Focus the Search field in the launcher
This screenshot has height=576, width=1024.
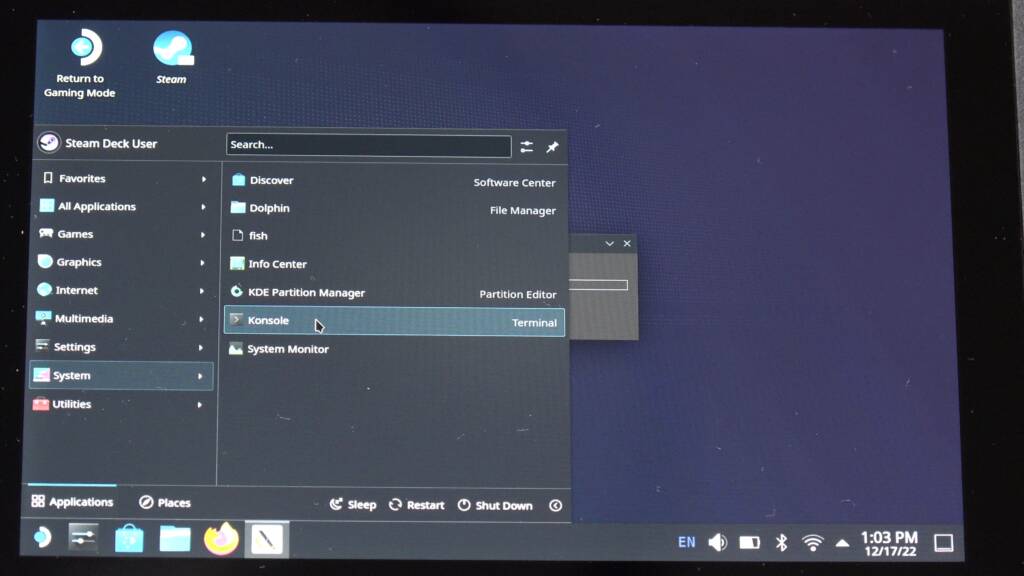tap(368, 145)
